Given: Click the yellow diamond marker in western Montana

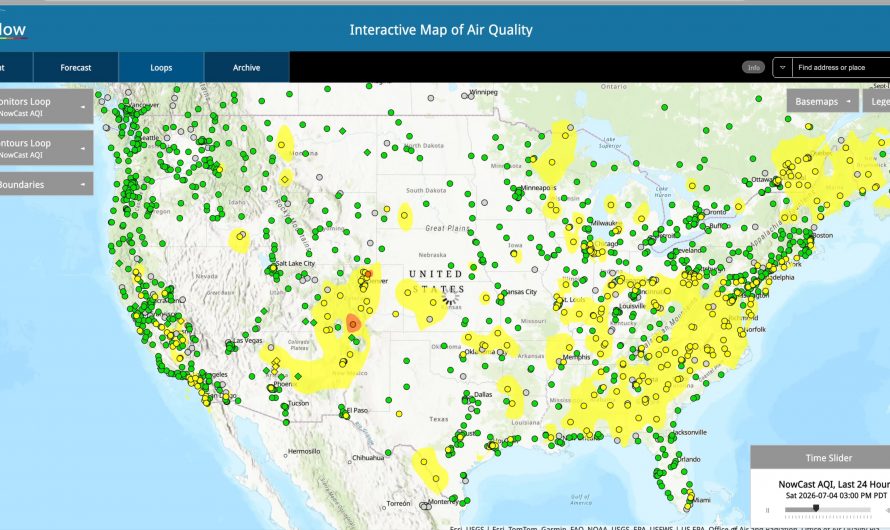Looking at the screenshot, I should pos(285,179).
